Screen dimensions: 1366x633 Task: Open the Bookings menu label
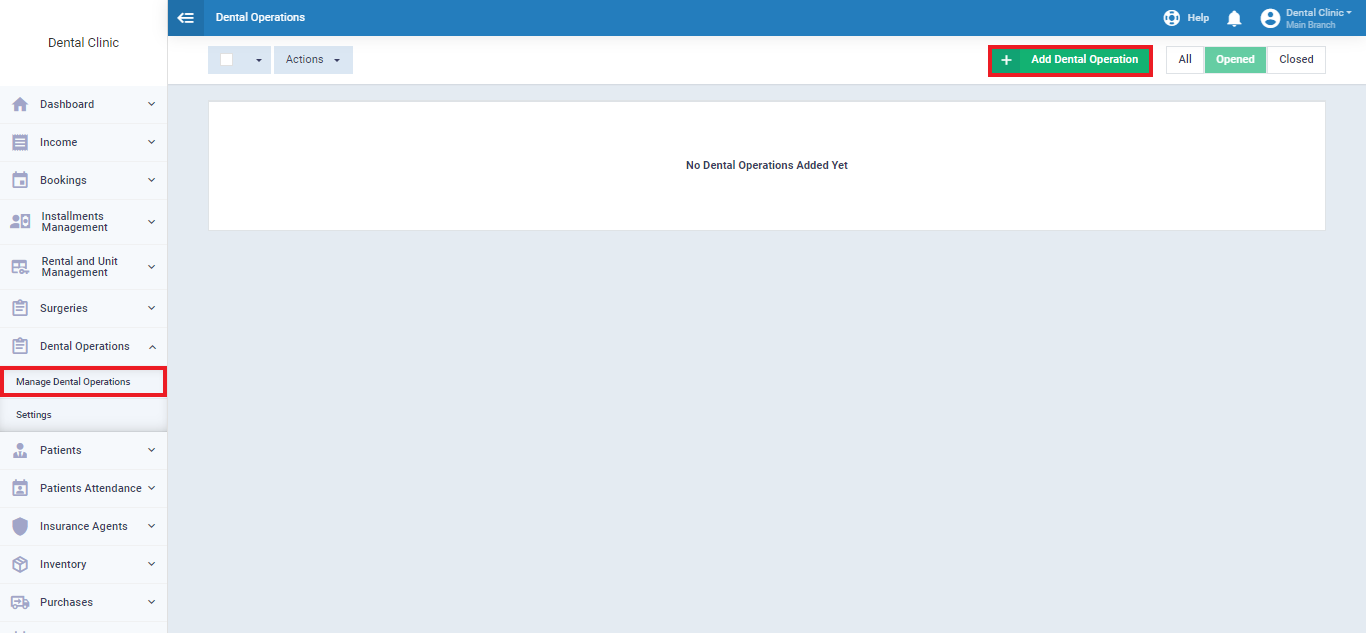pos(63,180)
